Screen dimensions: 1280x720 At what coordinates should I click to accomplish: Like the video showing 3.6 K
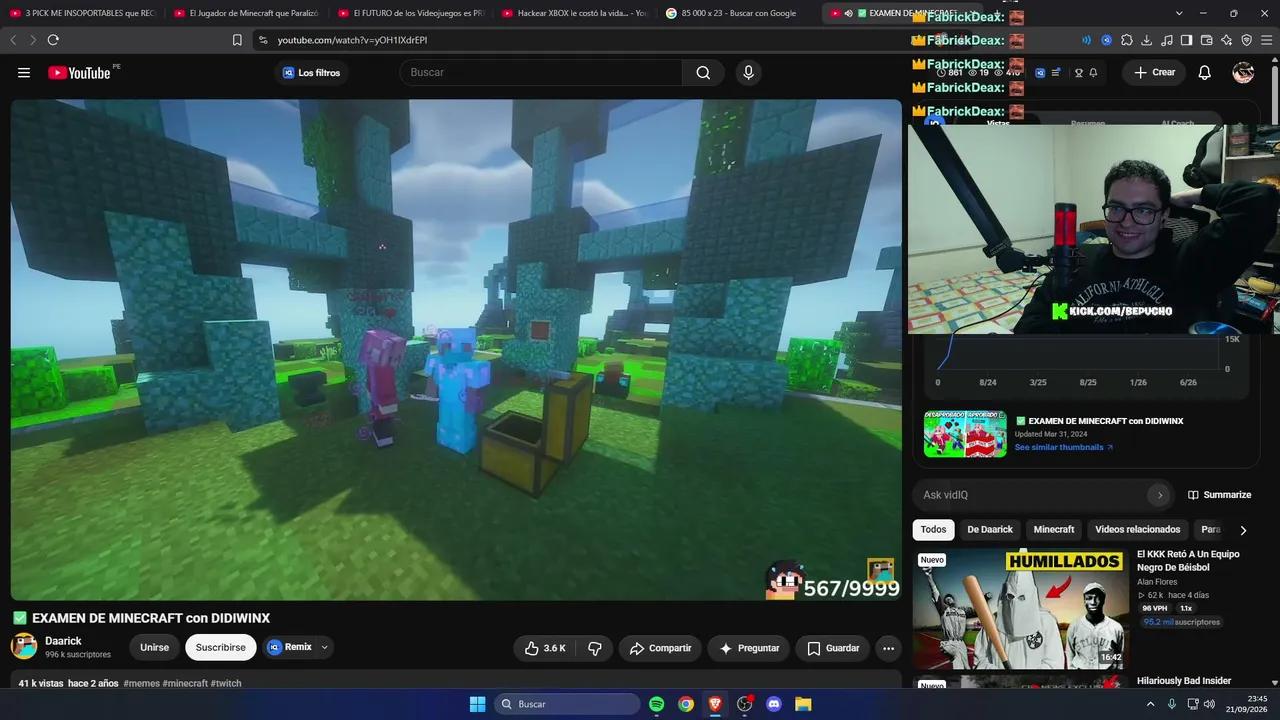(x=545, y=648)
